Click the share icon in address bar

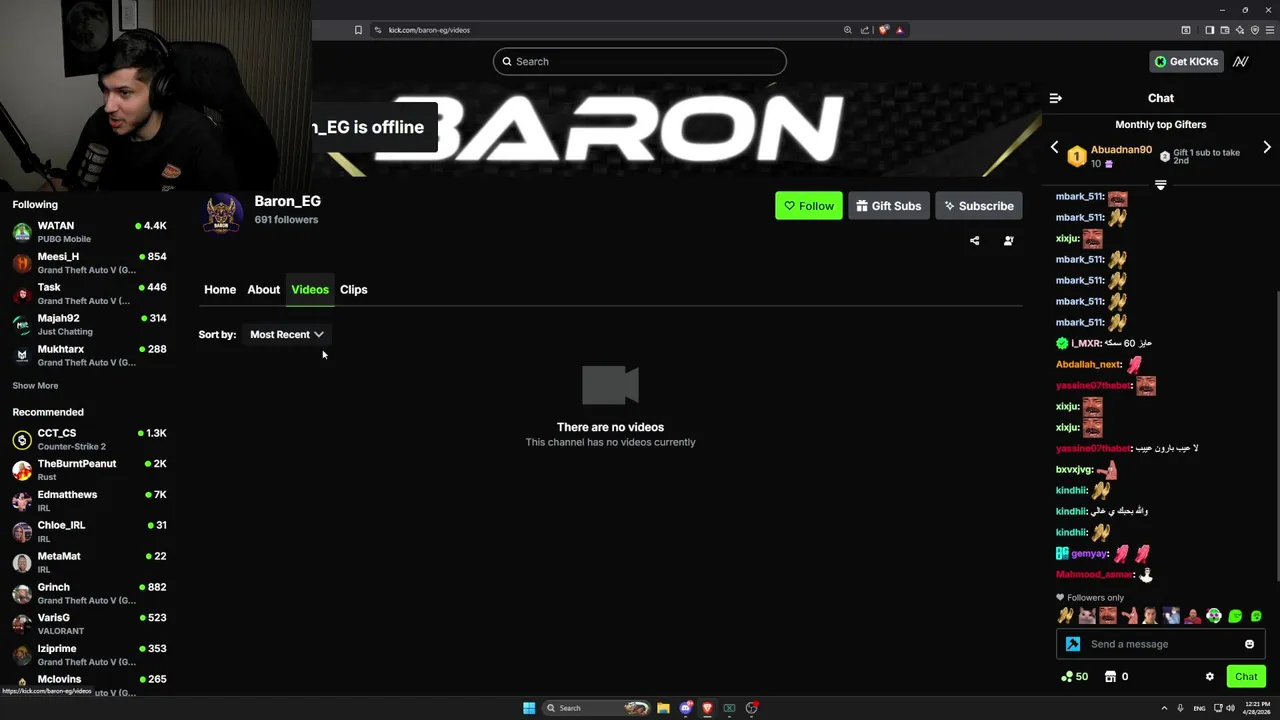[x=865, y=30]
